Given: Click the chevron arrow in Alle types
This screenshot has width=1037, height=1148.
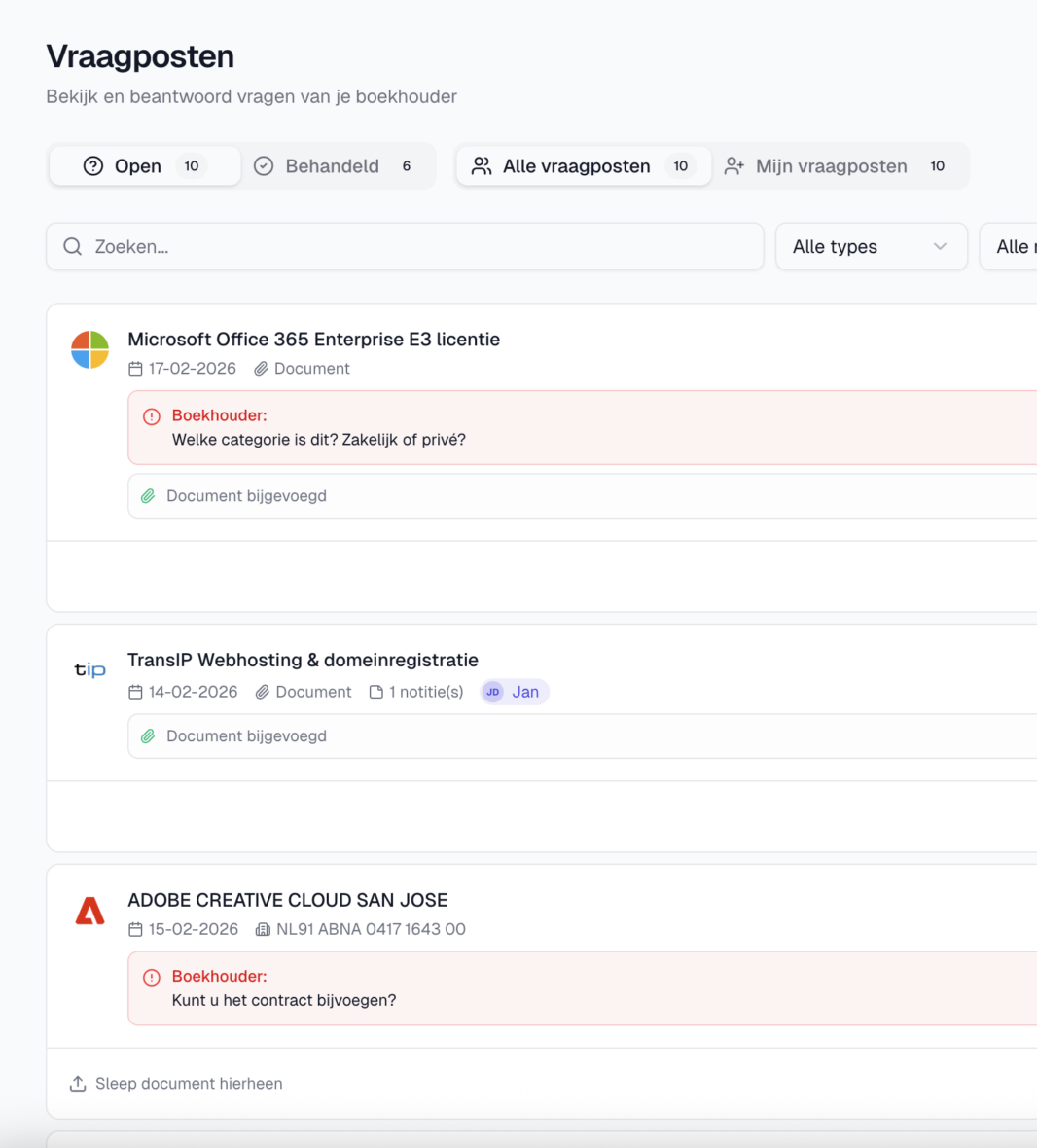Looking at the screenshot, I should point(940,247).
